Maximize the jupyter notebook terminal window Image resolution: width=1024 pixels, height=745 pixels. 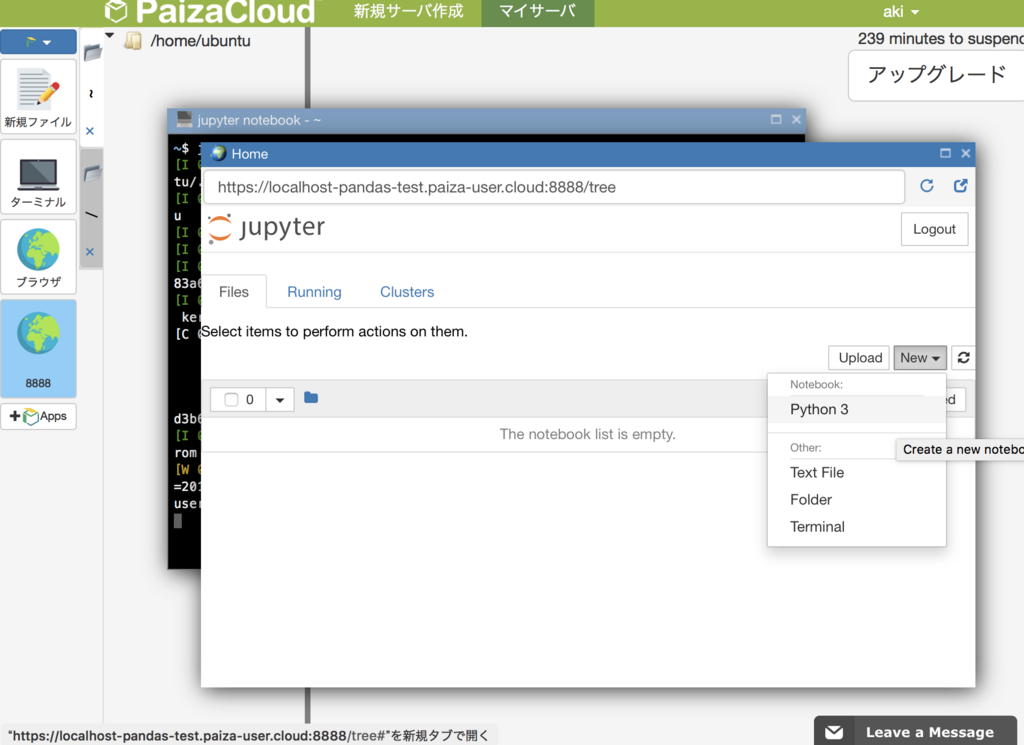click(x=776, y=119)
